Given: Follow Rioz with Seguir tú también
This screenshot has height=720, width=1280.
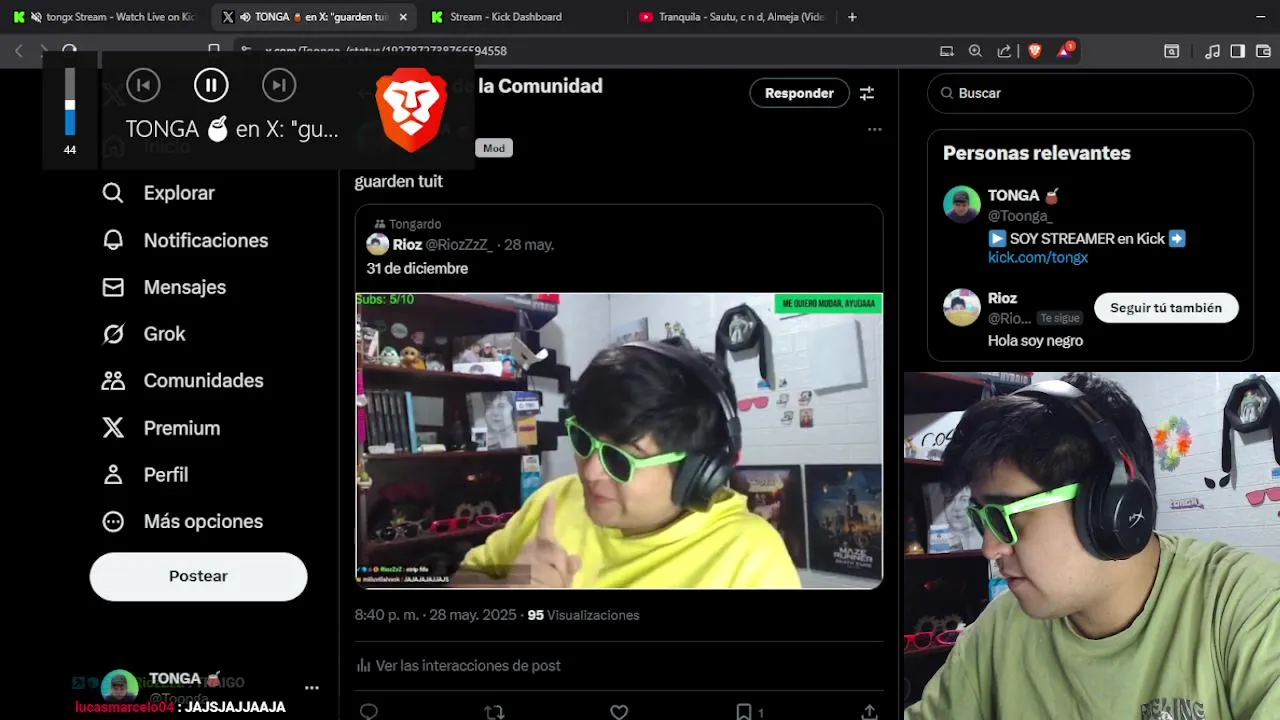Looking at the screenshot, I should coord(1166,308).
